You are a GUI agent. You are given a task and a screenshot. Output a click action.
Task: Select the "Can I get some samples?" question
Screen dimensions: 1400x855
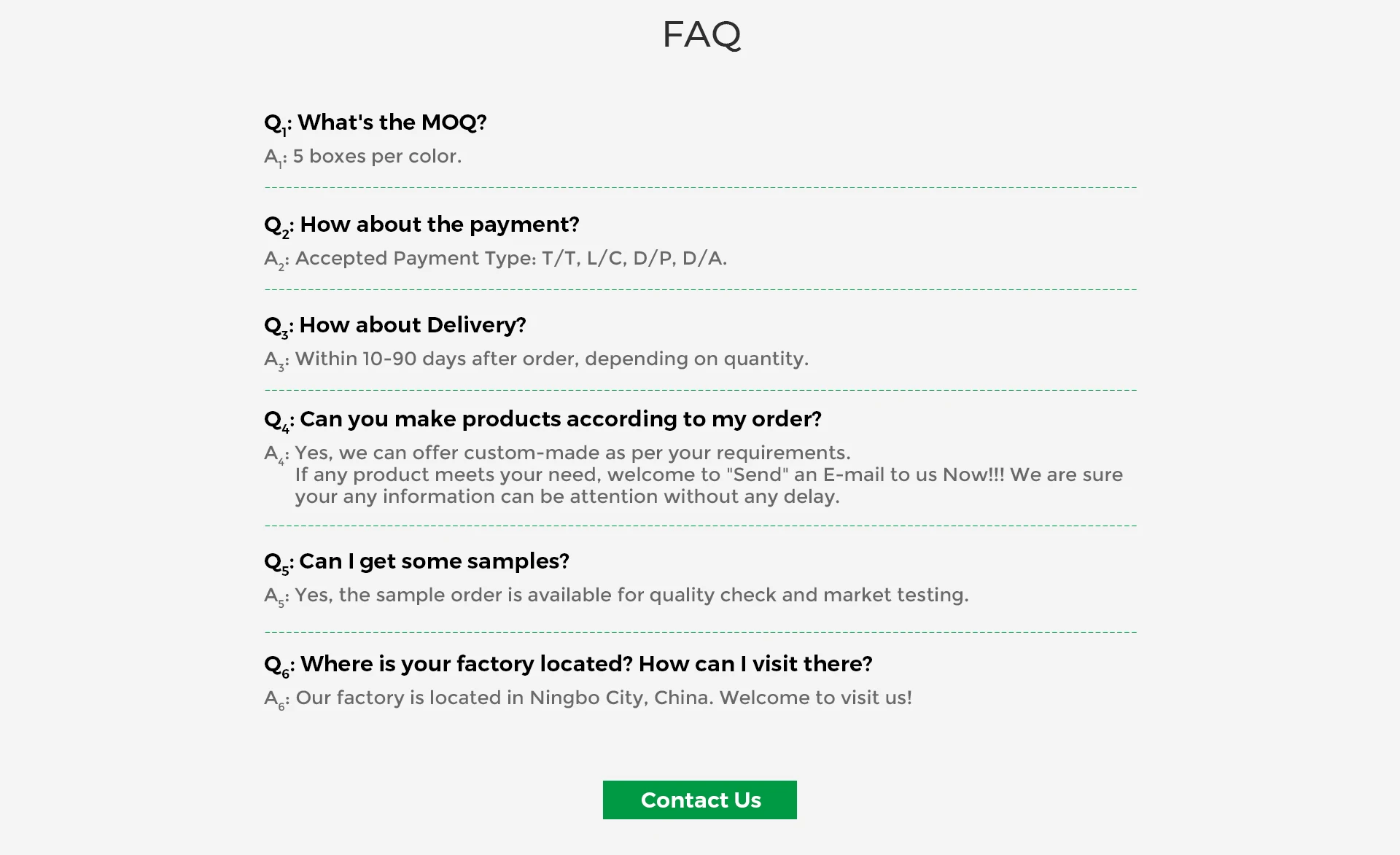[x=416, y=561]
